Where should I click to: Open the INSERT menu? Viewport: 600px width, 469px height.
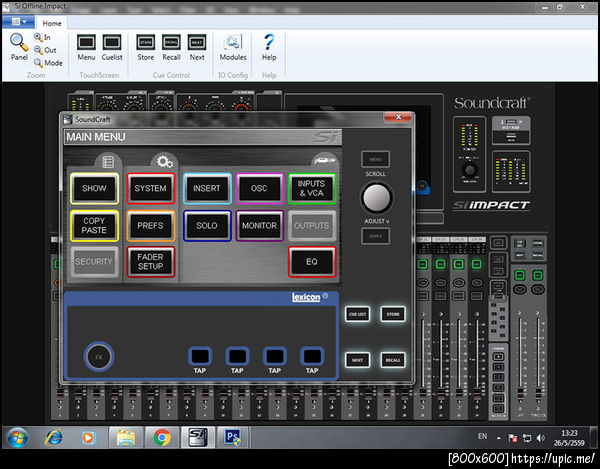[x=207, y=188]
